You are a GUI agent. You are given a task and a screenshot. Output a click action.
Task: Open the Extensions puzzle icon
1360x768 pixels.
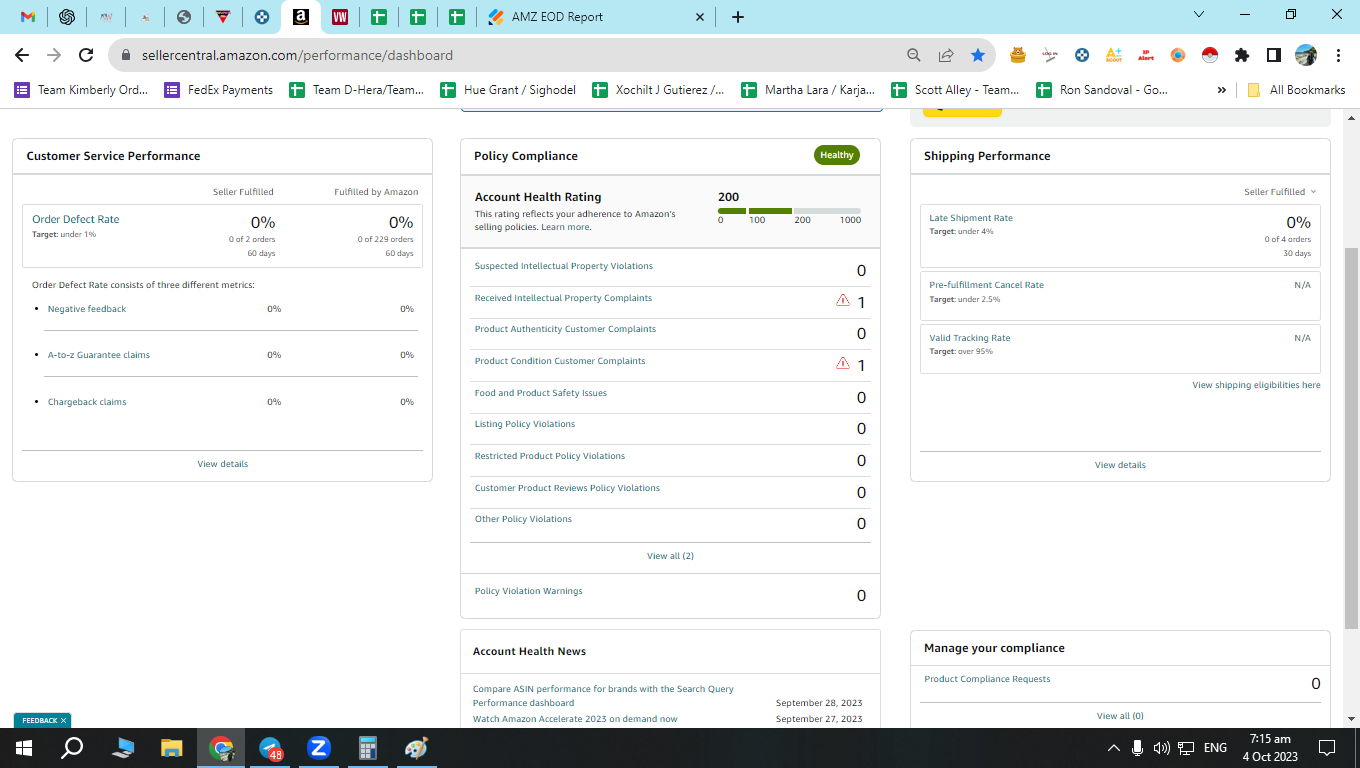coord(1242,55)
